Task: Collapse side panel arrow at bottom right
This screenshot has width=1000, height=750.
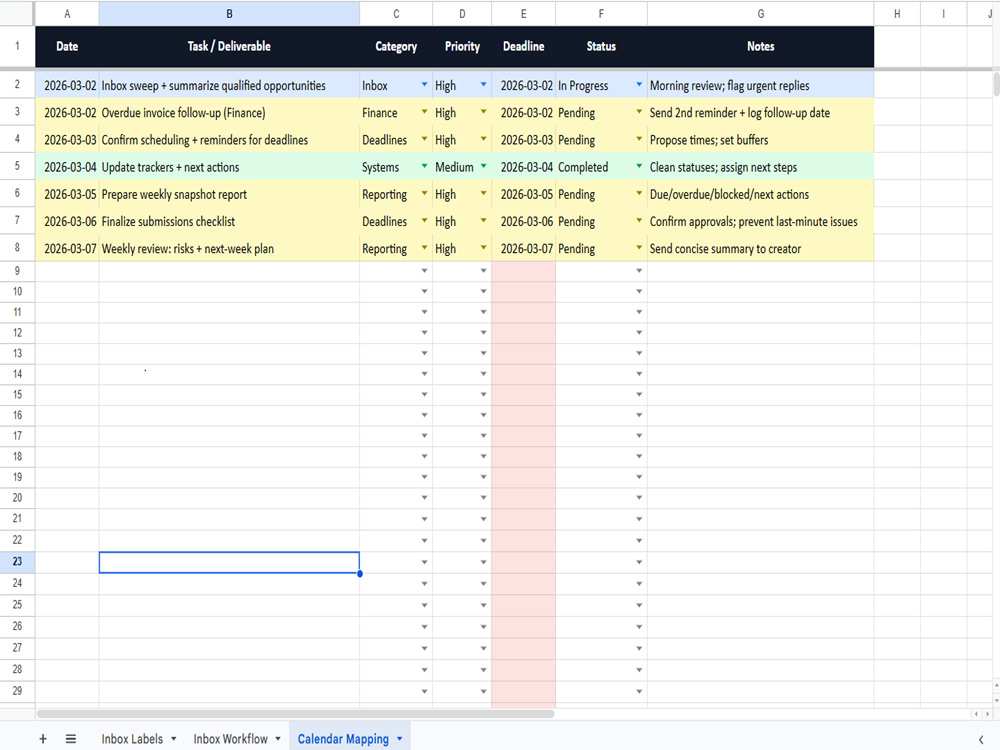Action: [x=981, y=739]
